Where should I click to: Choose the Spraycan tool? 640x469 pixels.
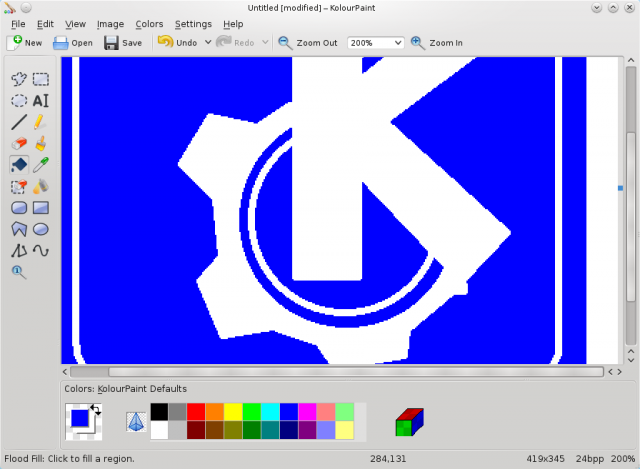click(41, 186)
